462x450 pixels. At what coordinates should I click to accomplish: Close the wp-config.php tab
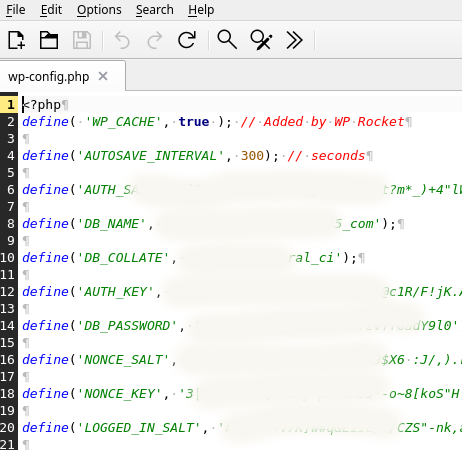click(x=103, y=76)
